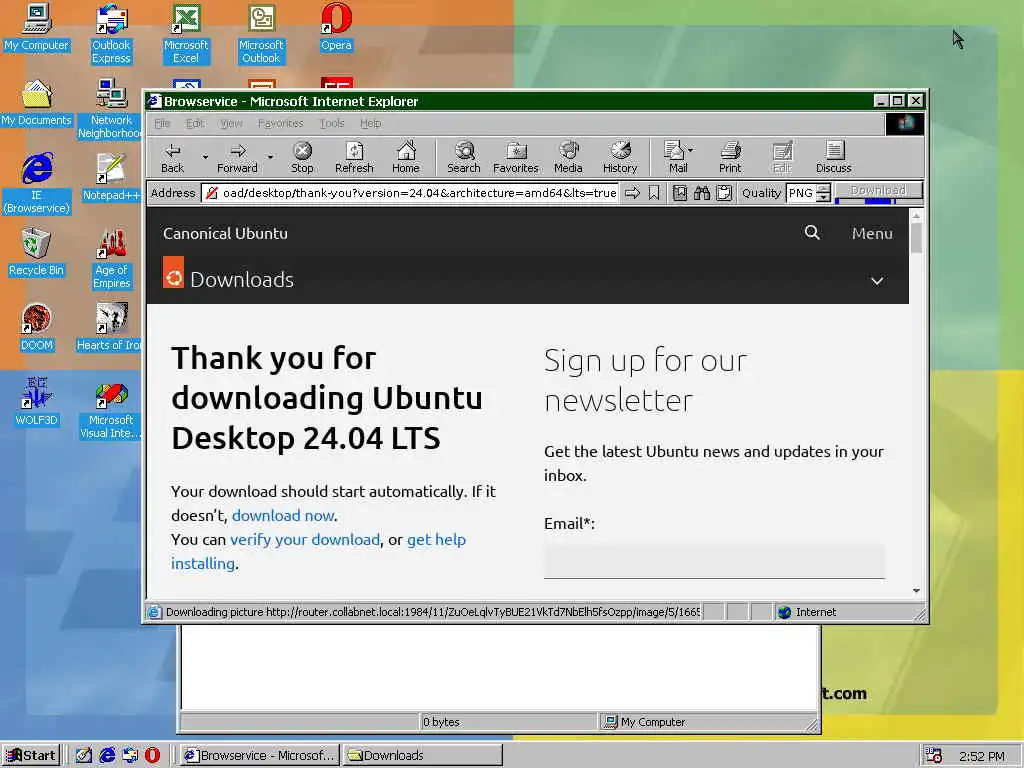Image resolution: width=1024 pixels, height=768 pixels.
Task: Open the Search toolbar button
Action: coord(464,157)
